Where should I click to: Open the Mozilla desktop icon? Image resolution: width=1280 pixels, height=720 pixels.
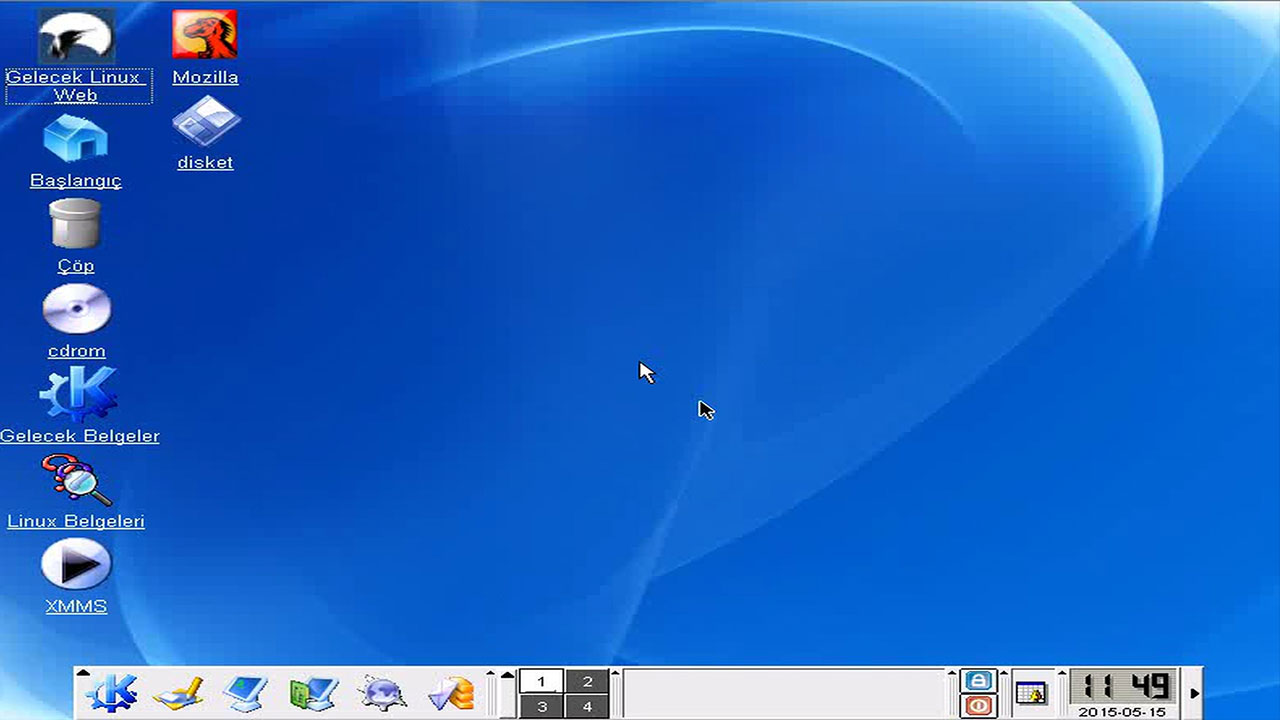pos(205,35)
